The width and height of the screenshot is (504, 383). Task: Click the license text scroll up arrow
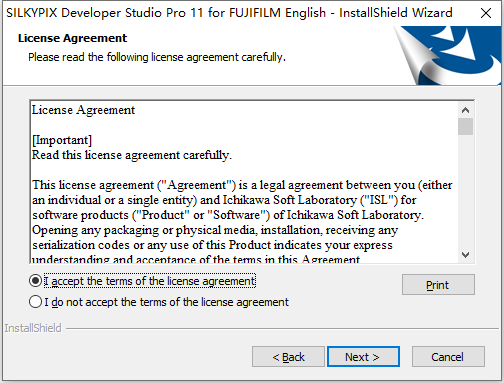[x=465, y=110]
